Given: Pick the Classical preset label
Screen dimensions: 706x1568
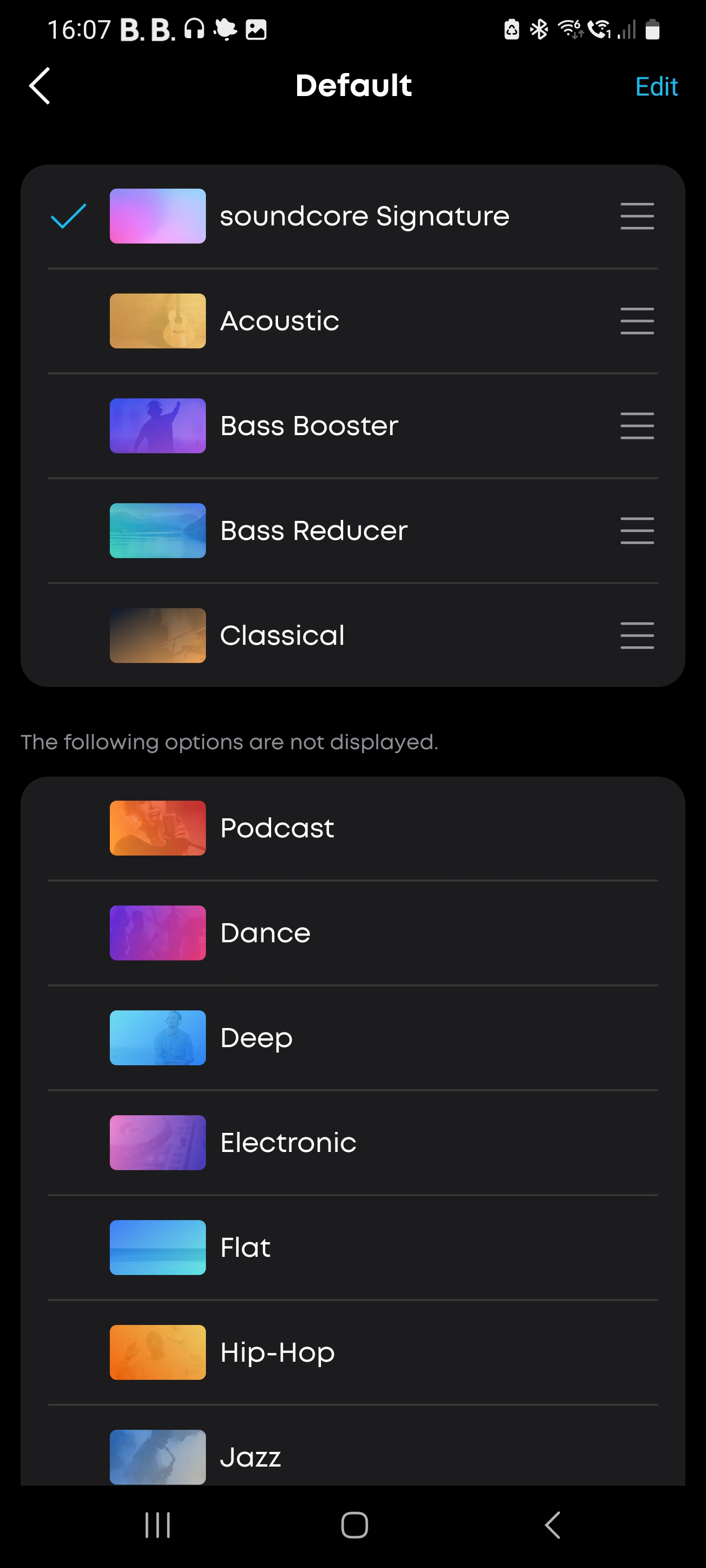Looking at the screenshot, I should tap(282, 635).
